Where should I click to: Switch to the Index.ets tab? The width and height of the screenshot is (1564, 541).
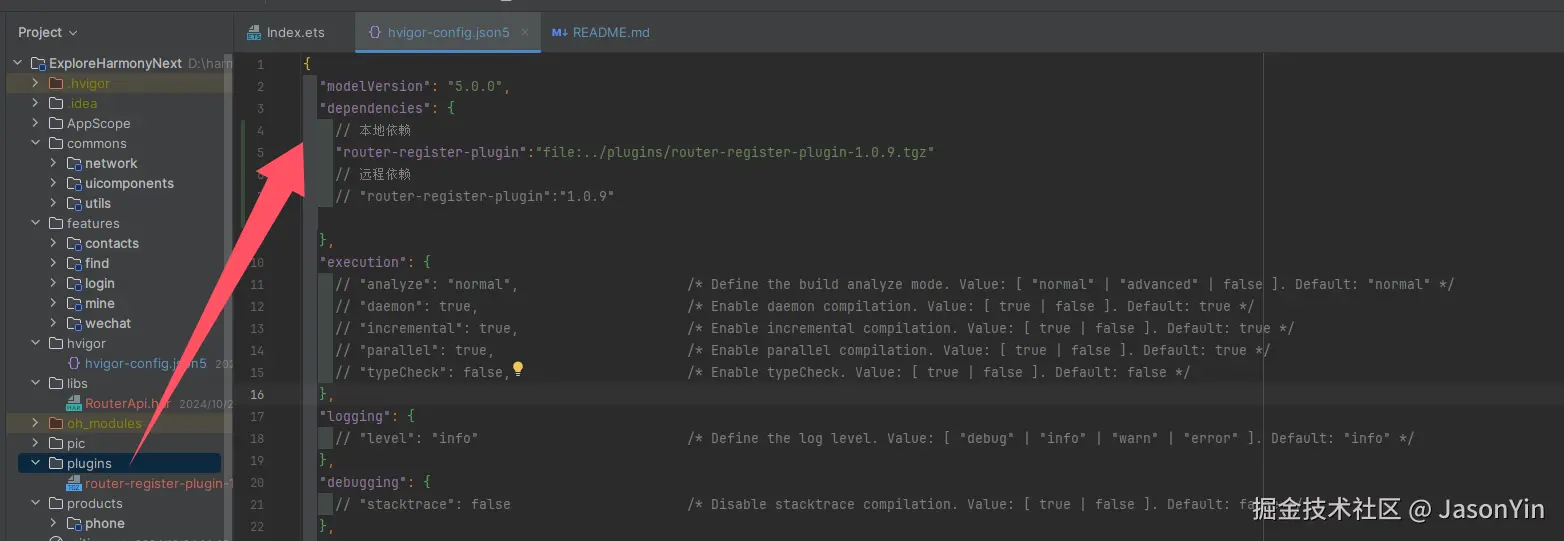[x=295, y=32]
